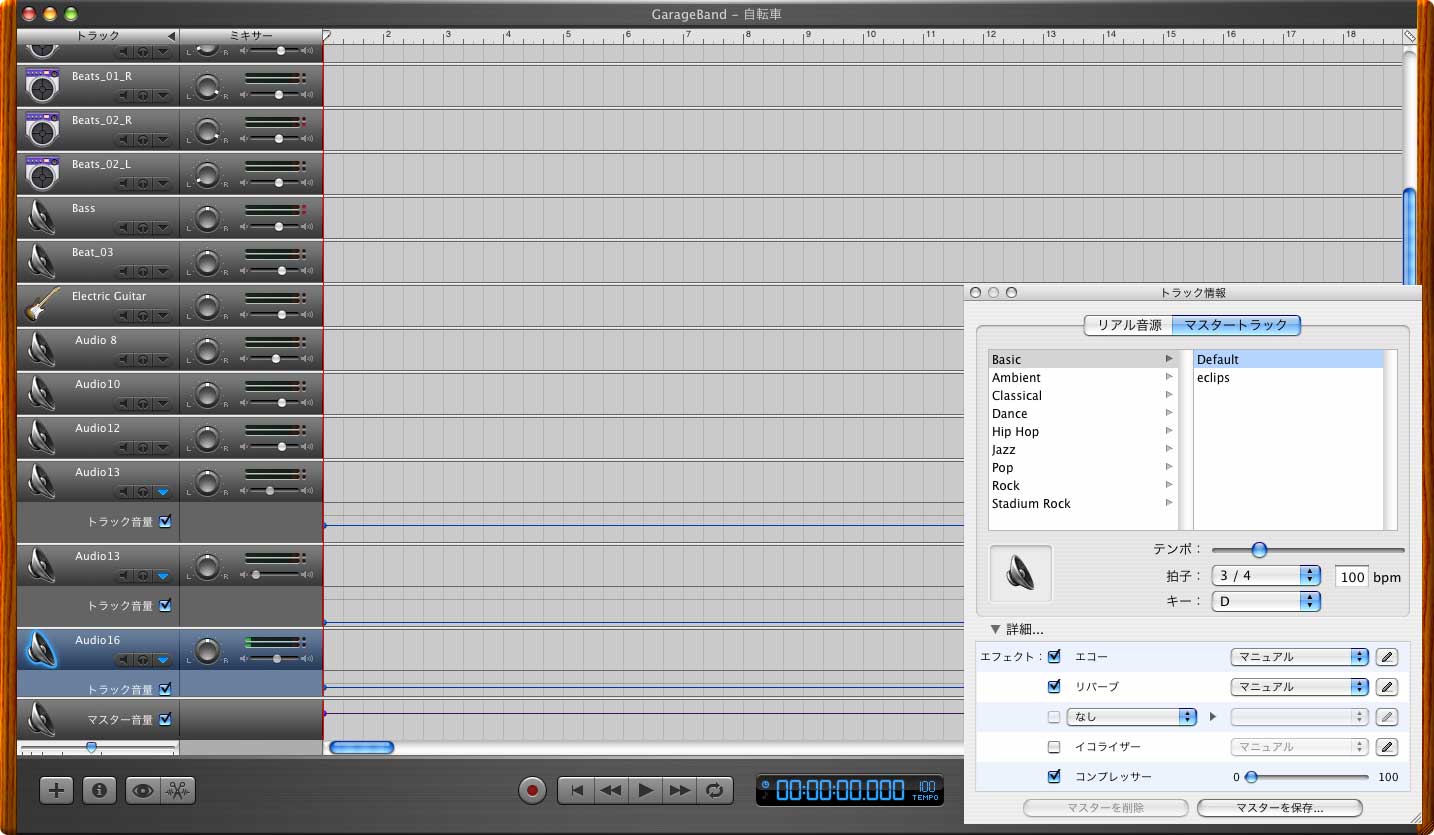1434x835 pixels.
Task: Choose the eclips master preset
Action: [1289, 378]
